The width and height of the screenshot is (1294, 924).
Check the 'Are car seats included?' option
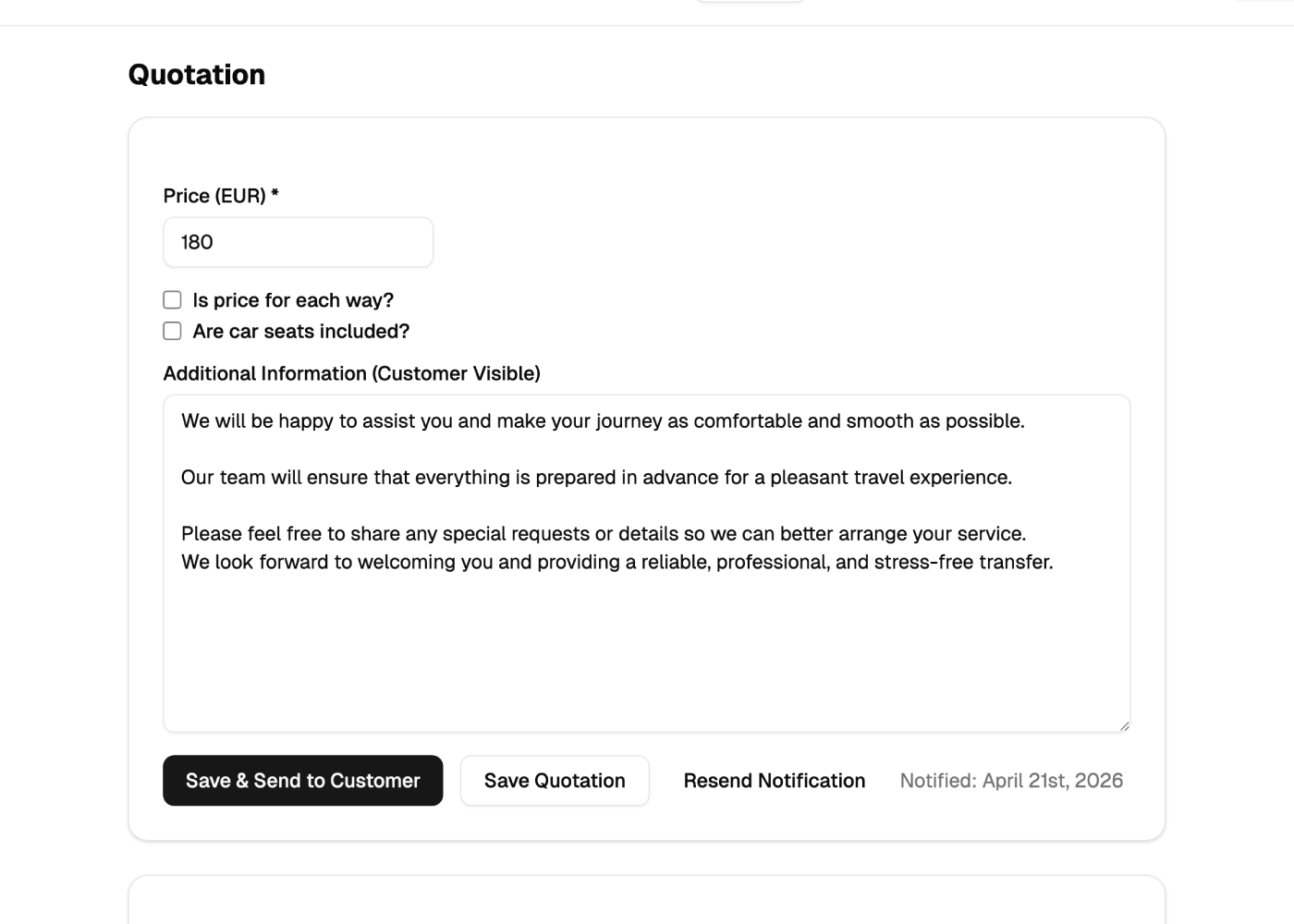(x=172, y=330)
